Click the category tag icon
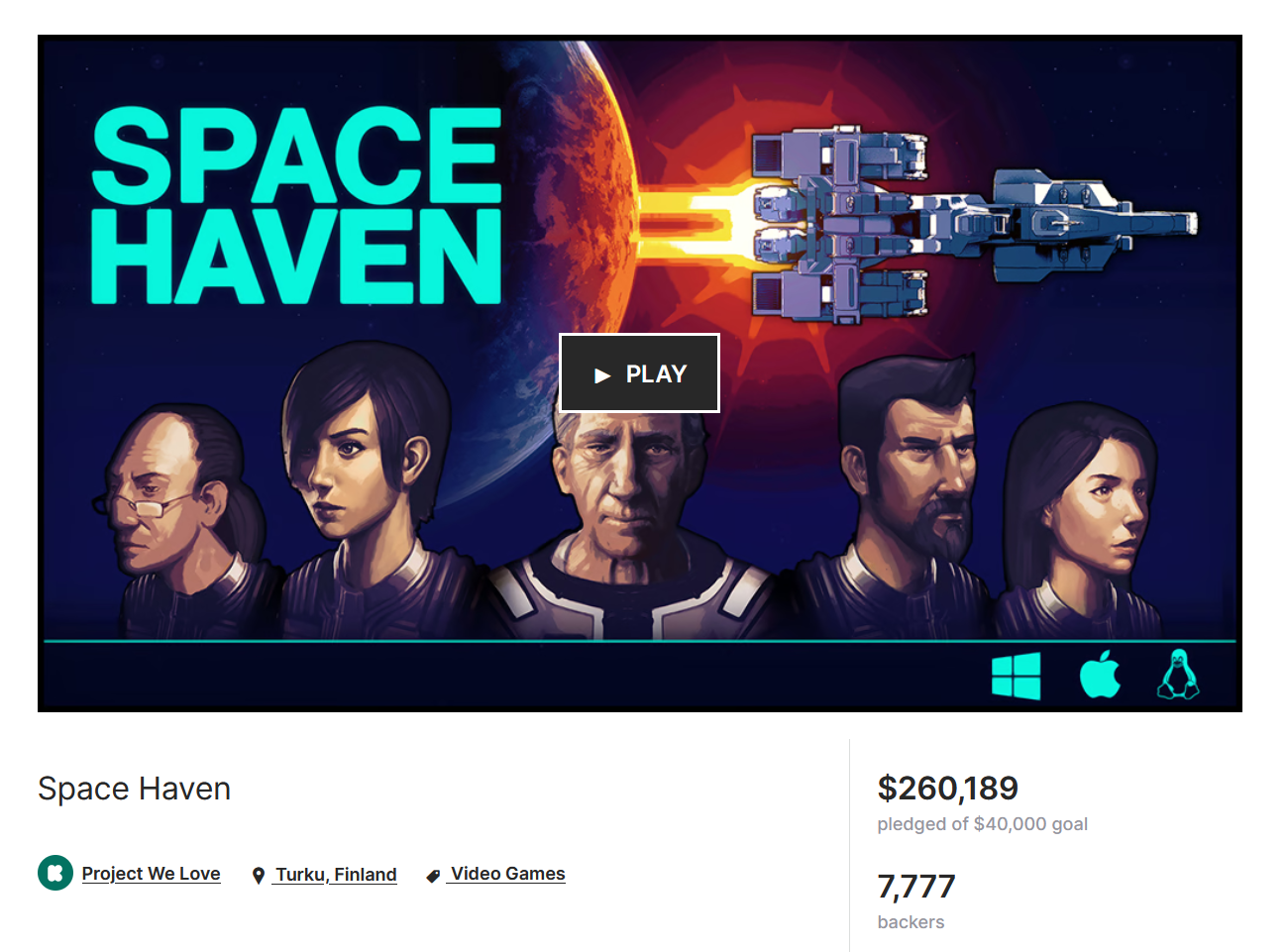Image resolution: width=1288 pixels, height=952 pixels. tap(433, 876)
